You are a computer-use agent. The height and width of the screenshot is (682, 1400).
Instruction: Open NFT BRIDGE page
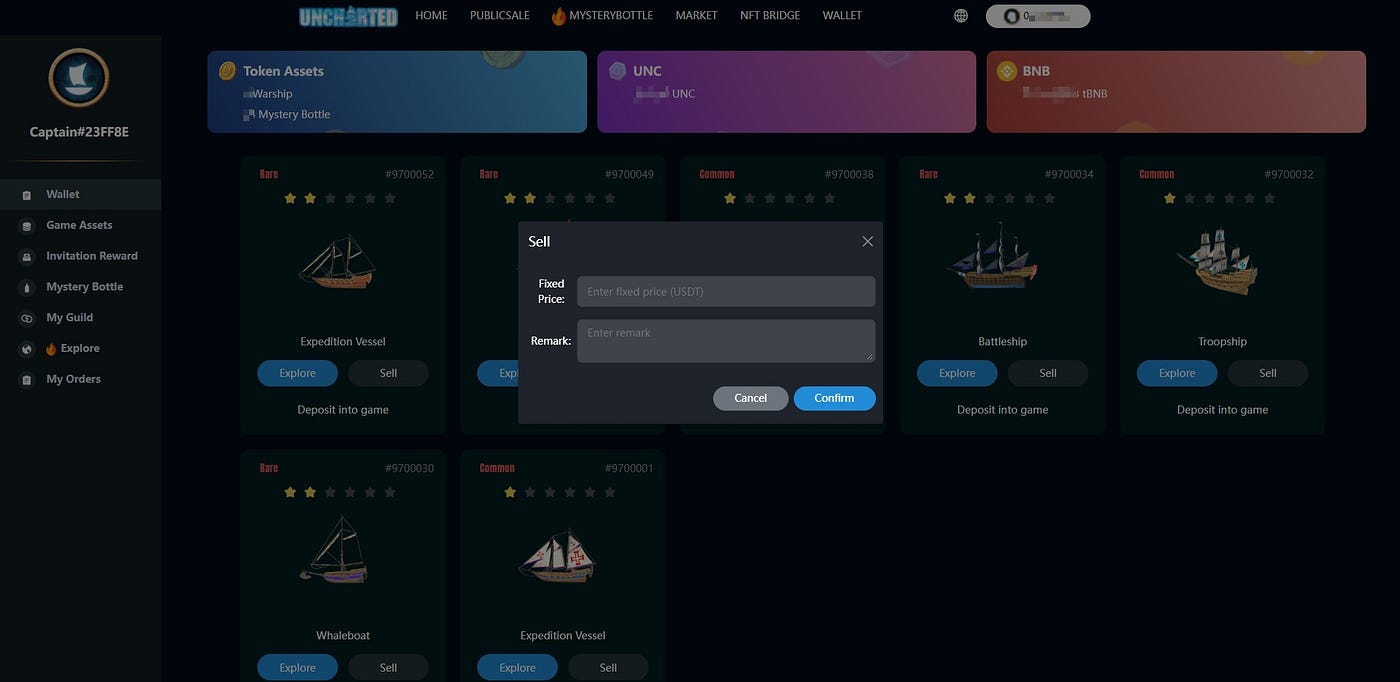tap(770, 16)
